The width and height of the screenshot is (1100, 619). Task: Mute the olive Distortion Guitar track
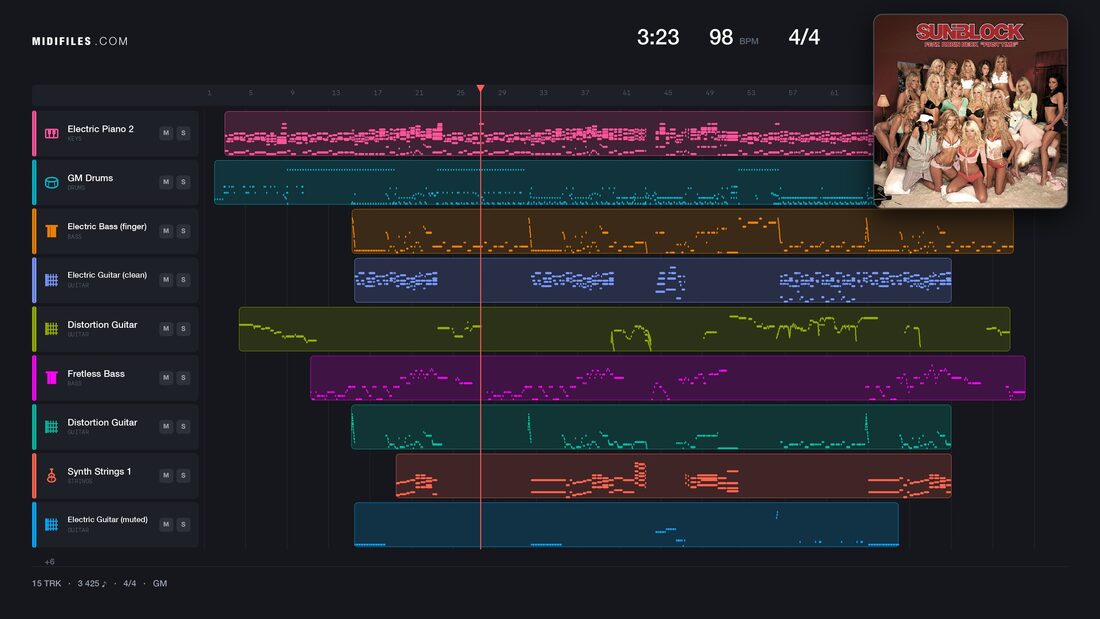(166, 328)
